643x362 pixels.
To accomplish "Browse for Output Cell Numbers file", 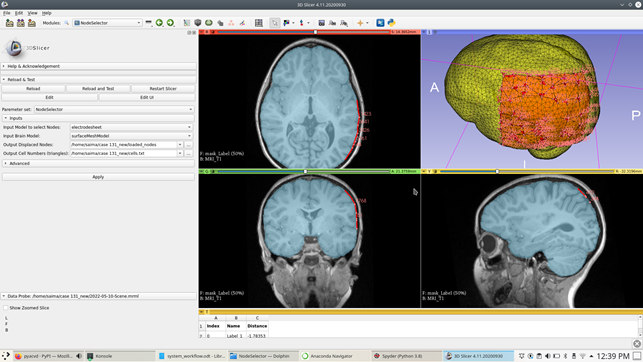I will (x=189, y=153).
